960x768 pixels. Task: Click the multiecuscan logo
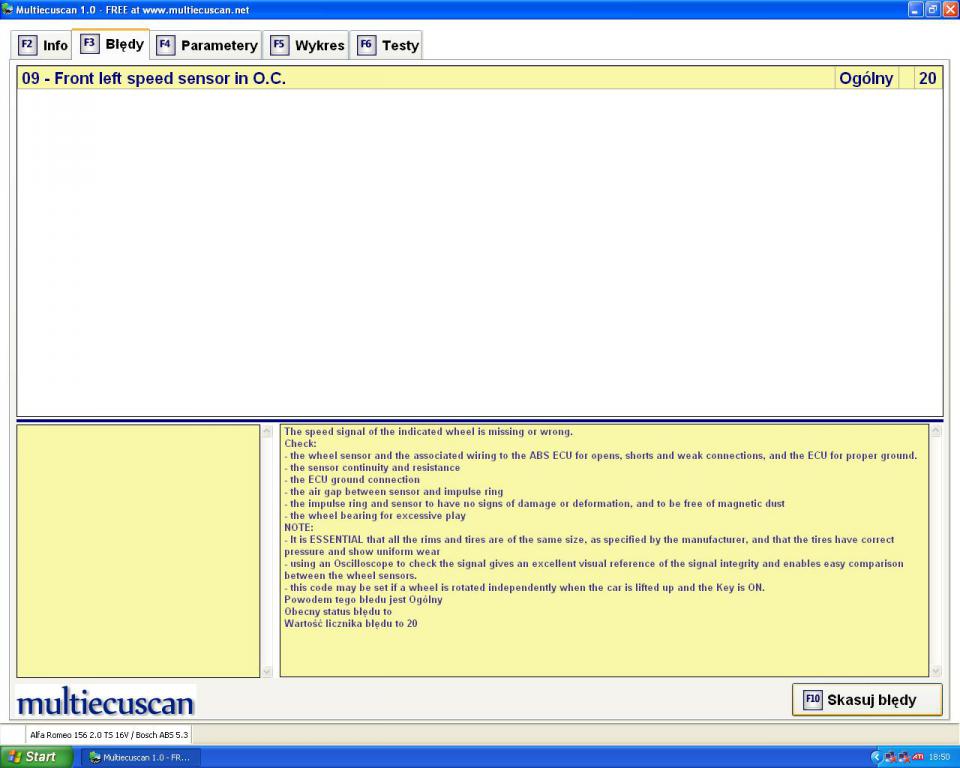[x=105, y=702]
